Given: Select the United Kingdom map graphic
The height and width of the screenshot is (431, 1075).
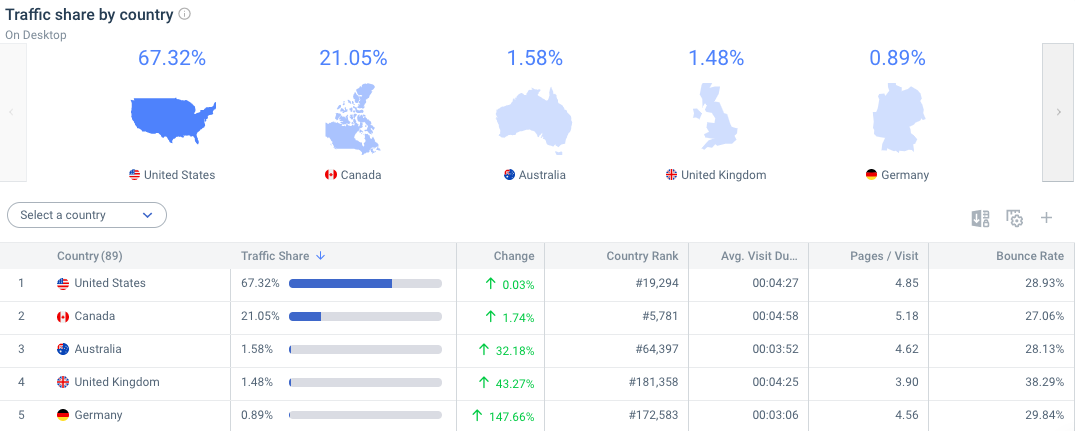Looking at the screenshot, I should pyautogui.click(x=716, y=116).
